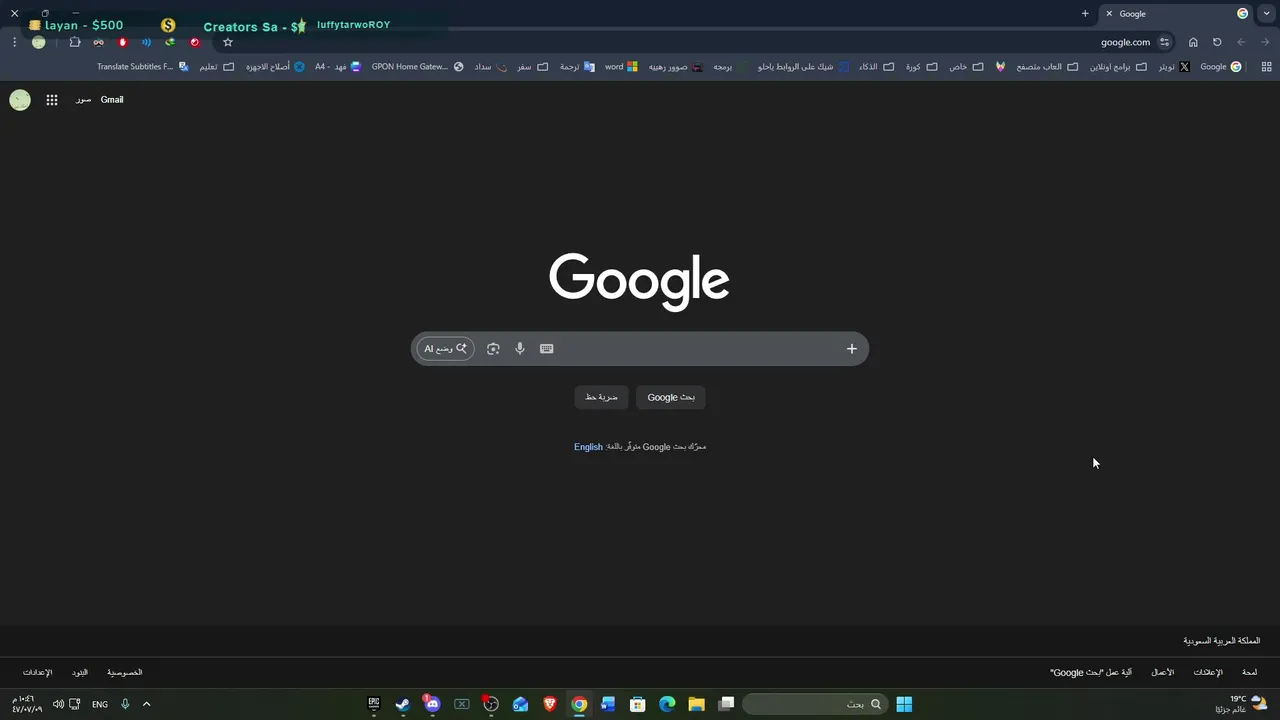Open a new tab with the plus button
Image resolution: width=1280 pixels, height=720 pixels.
(1085, 14)
